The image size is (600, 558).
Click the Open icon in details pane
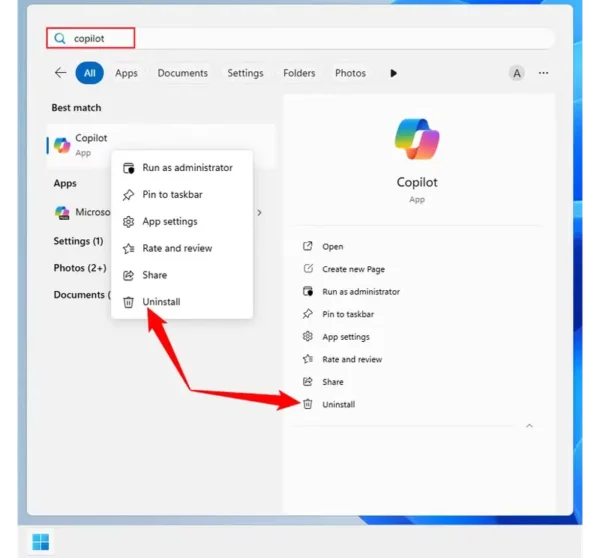[308, 246]
